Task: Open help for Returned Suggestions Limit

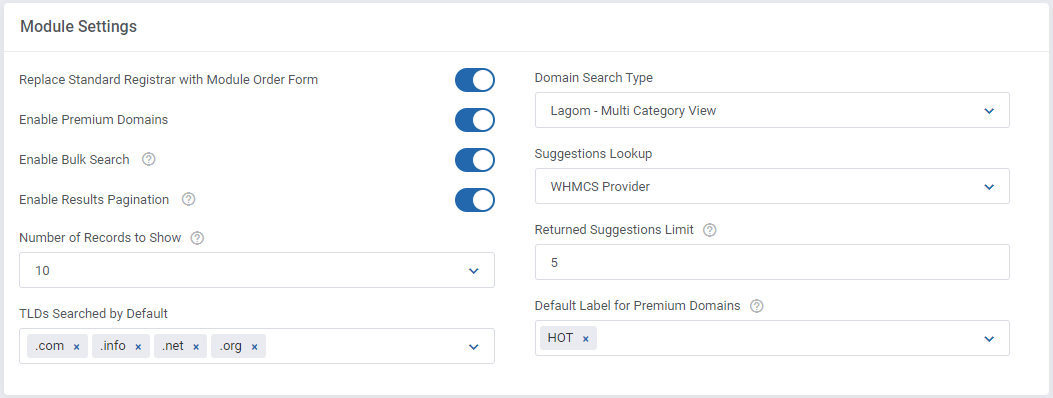Action: tap(709, 230)
